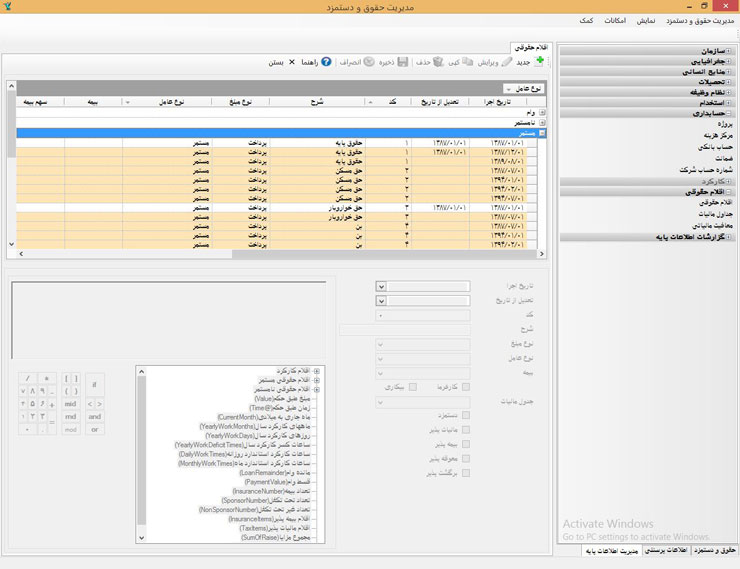Click the Cancel (انصراف) icon
Screen dimensions: 740x569
click(369, 62)
